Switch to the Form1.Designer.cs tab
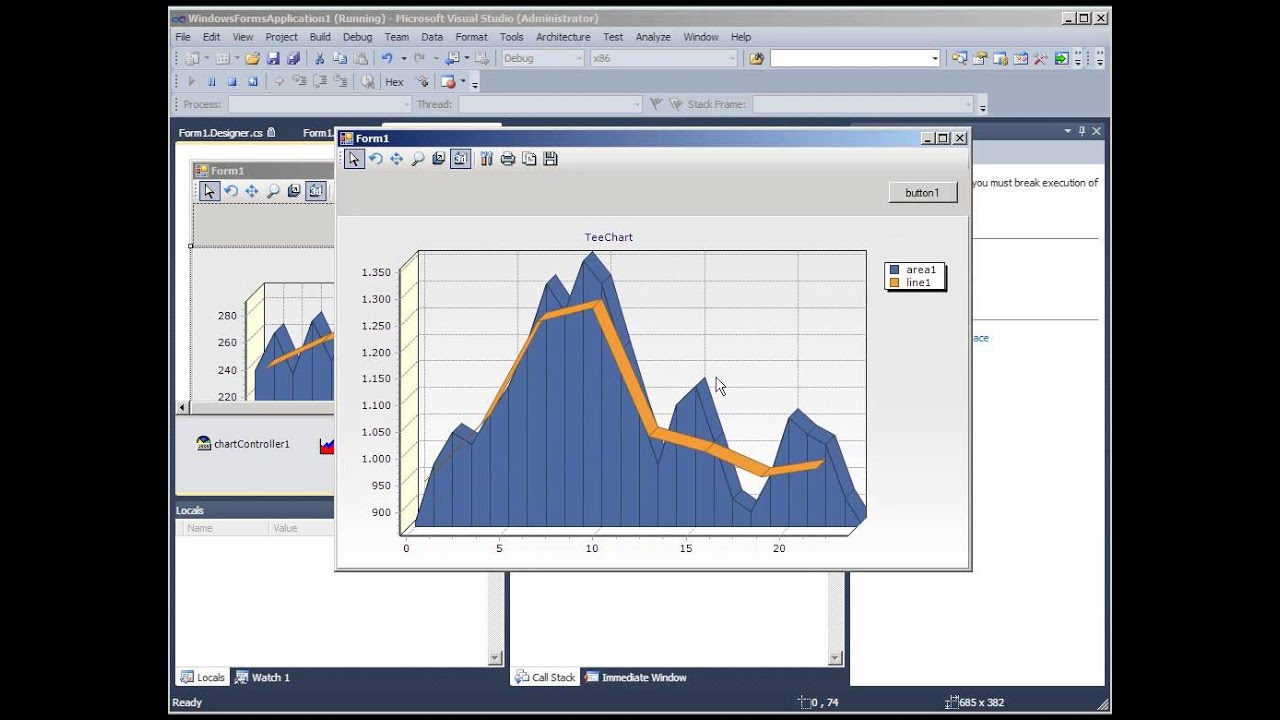Screen dimensions: 1280x720 227,133
